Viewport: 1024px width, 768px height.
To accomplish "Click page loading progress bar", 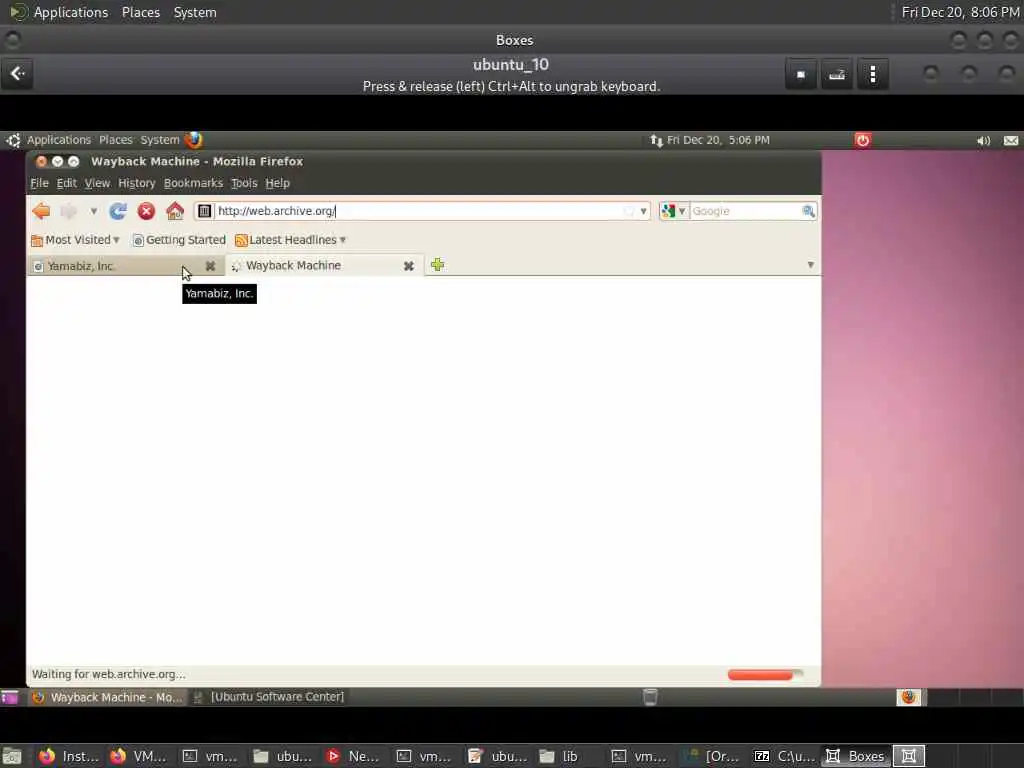I will [765, 675].
